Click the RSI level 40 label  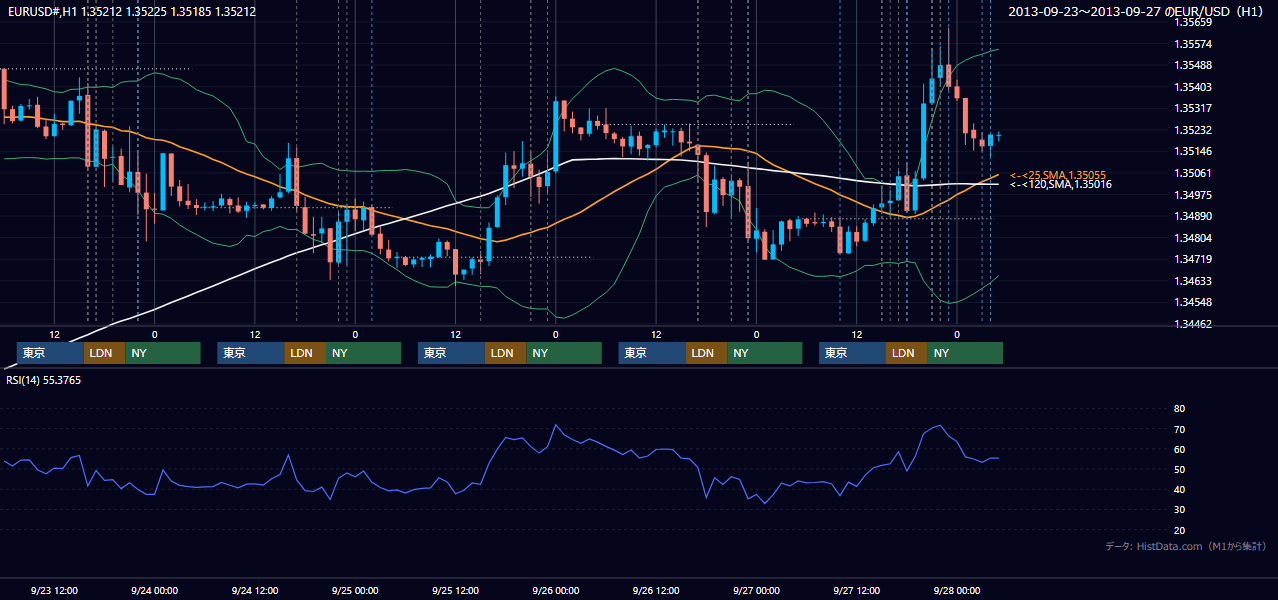(1179, 489)
